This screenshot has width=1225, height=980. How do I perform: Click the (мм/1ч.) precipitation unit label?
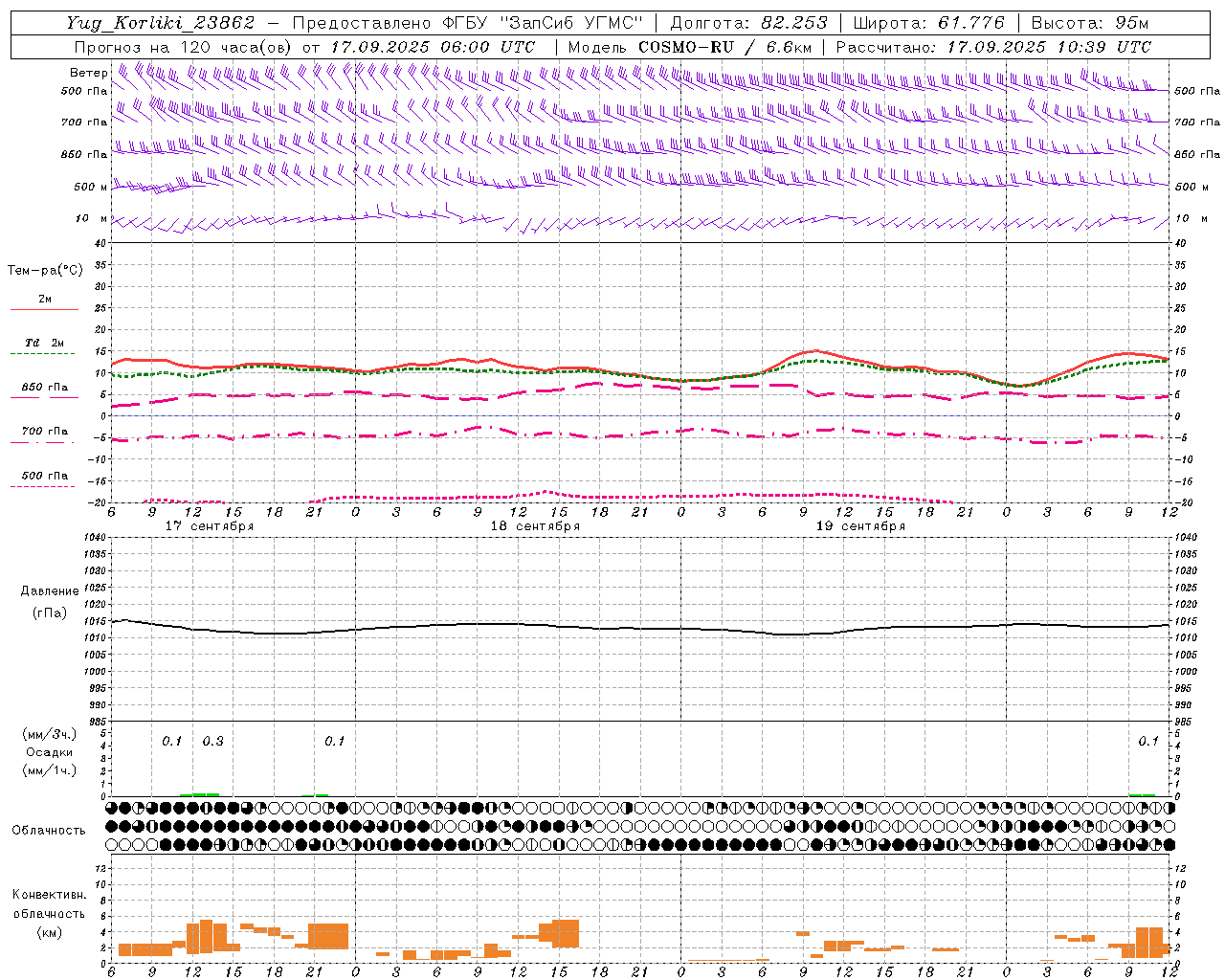[50, 770]
